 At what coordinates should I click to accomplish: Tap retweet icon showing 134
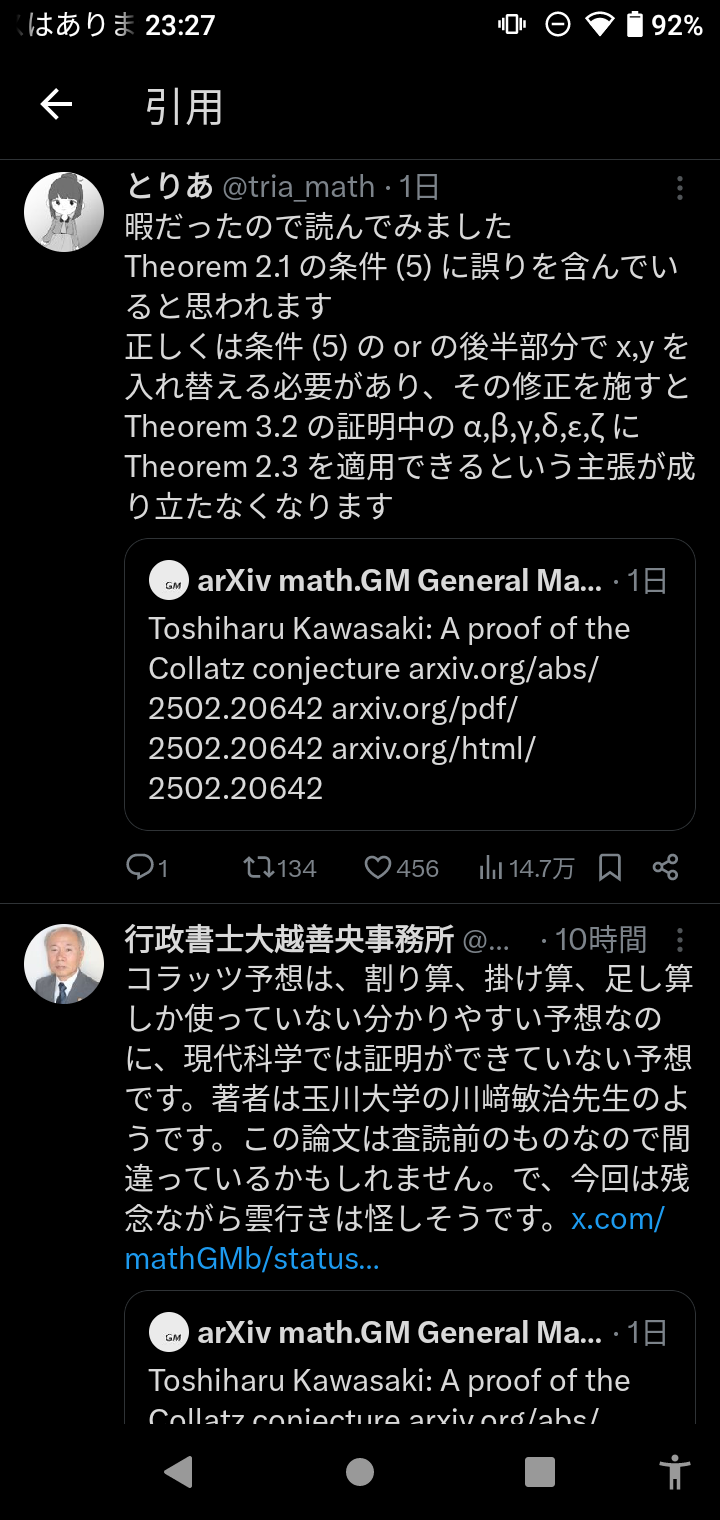[x=258, y=867]
